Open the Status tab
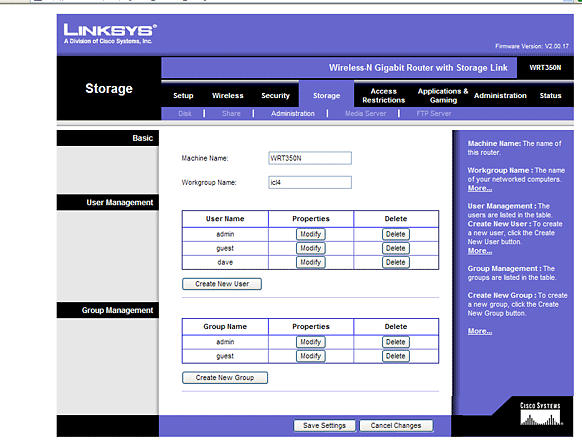The width and height of the screenshot is (582, 441). click(550, 95)
